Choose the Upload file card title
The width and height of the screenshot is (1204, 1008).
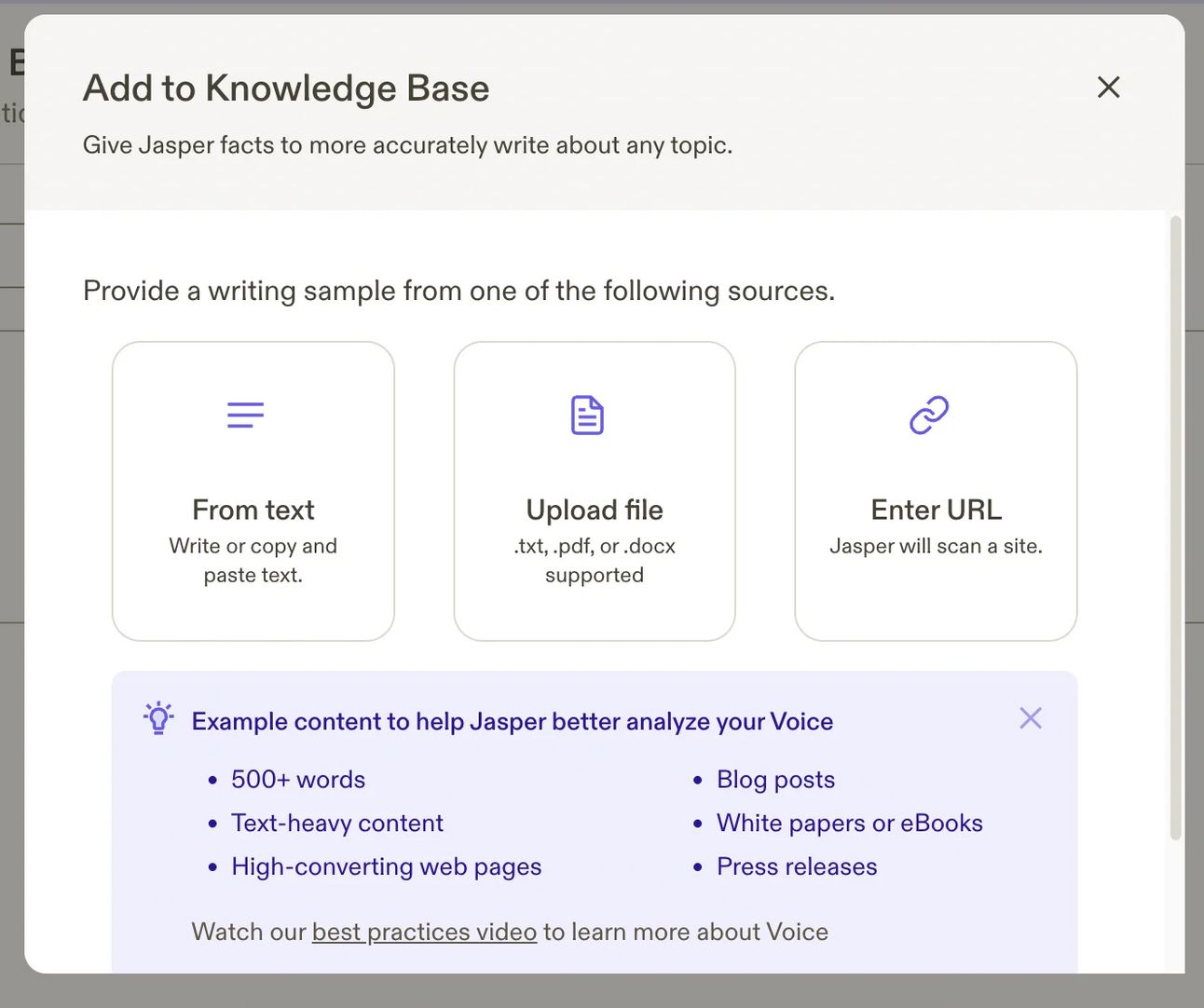[x=595, y=510]
